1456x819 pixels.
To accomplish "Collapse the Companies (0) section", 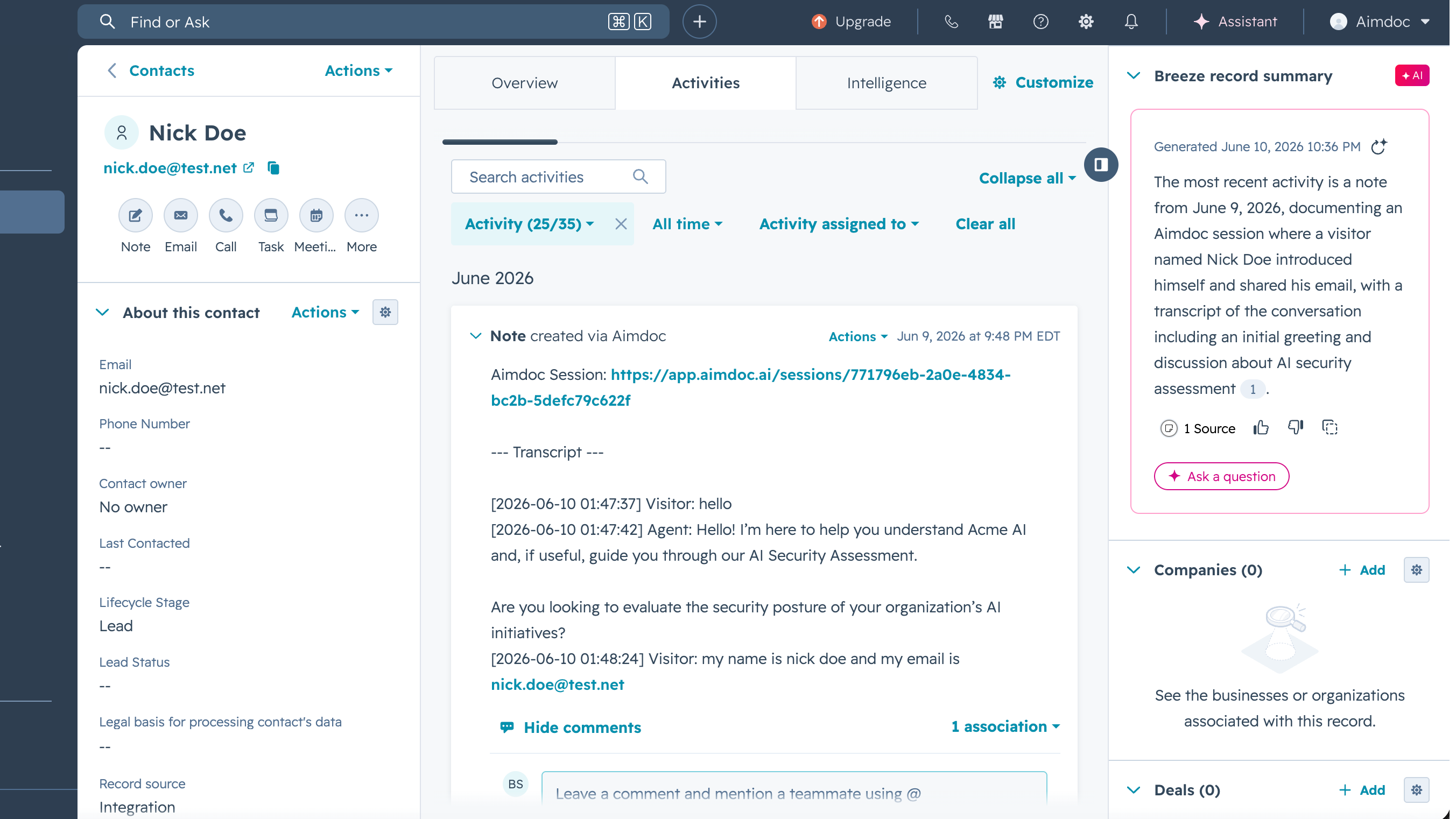I will pyautogui.click(x=1133, y=570).
